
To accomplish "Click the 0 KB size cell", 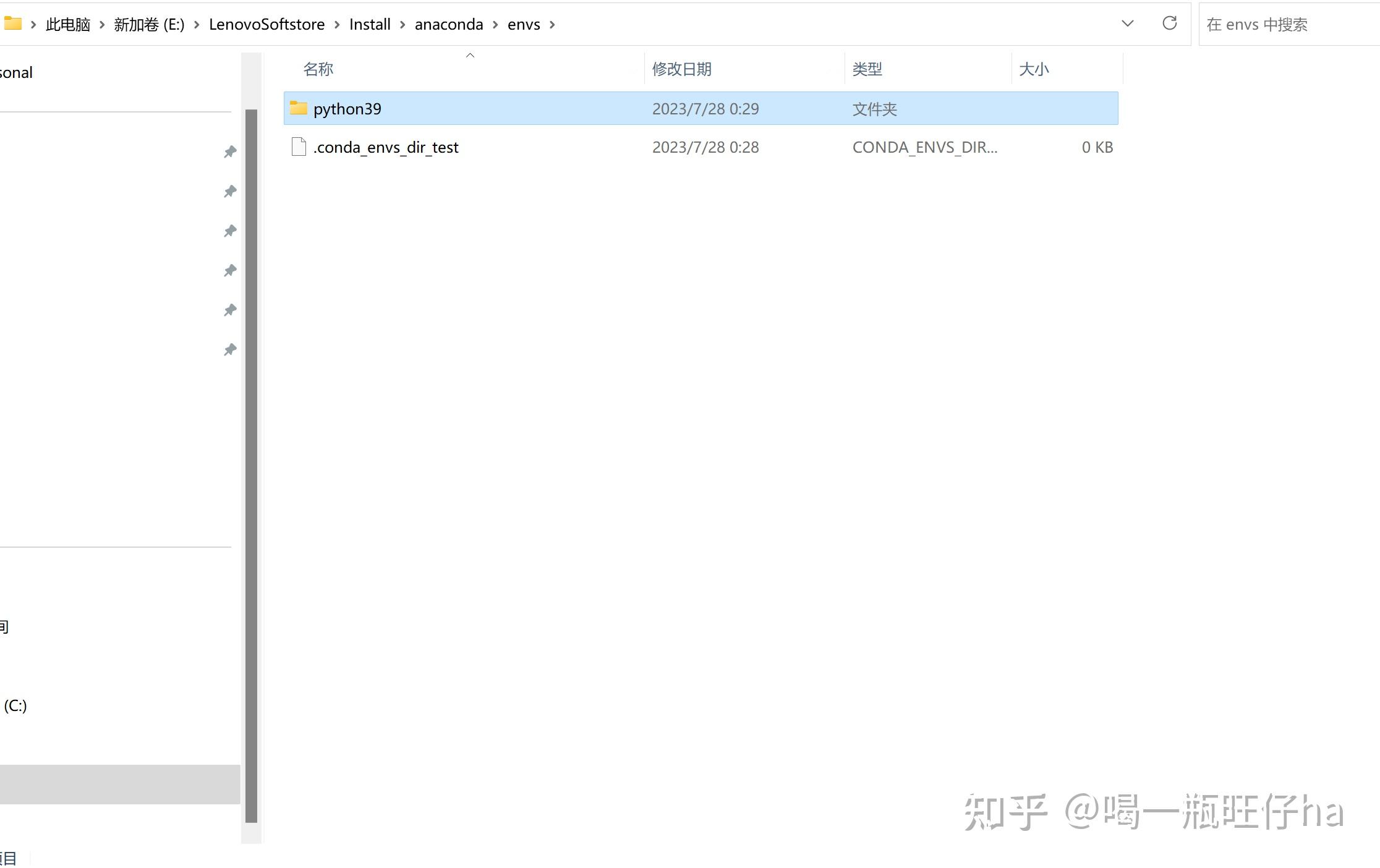I will (1097, 147).
